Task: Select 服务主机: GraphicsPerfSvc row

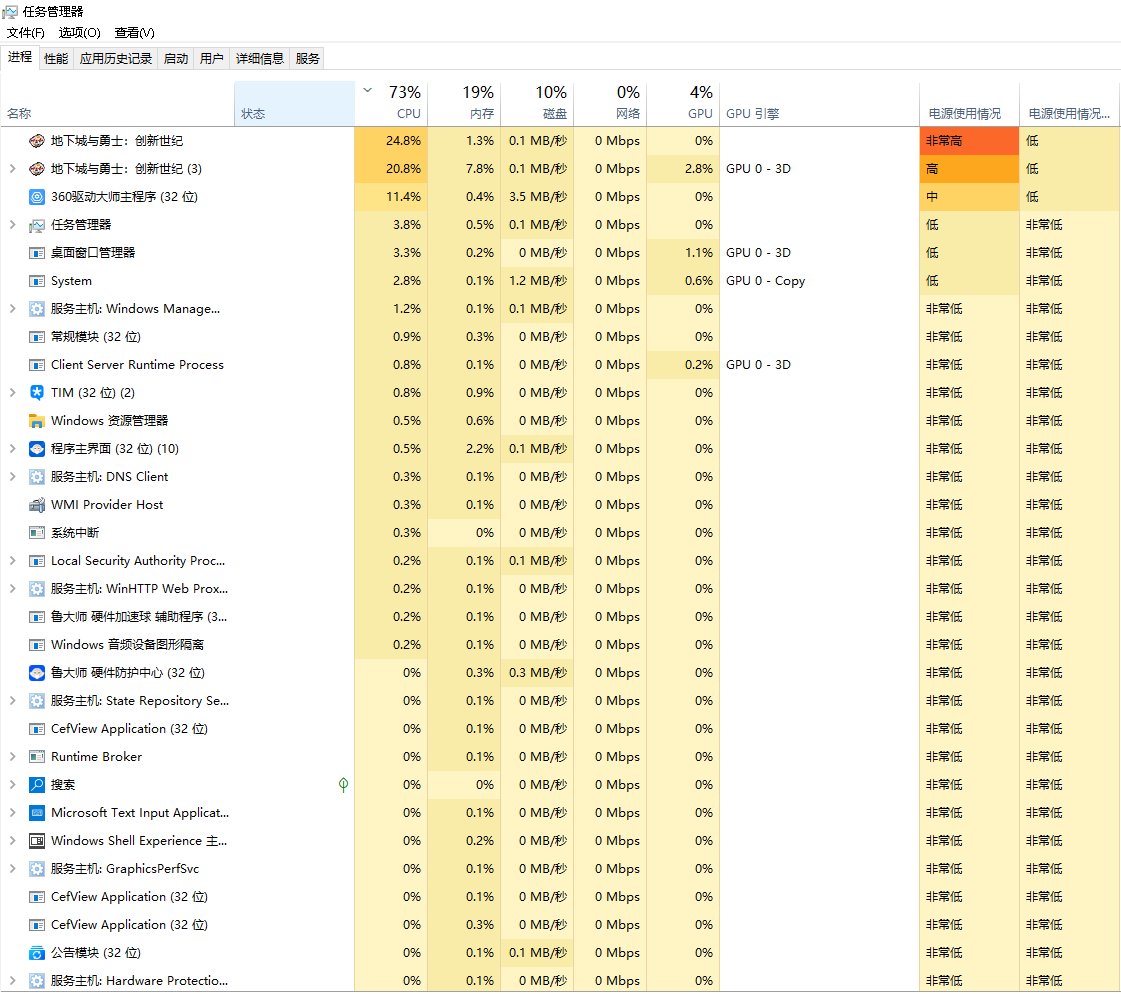Action: click(560, 869)
